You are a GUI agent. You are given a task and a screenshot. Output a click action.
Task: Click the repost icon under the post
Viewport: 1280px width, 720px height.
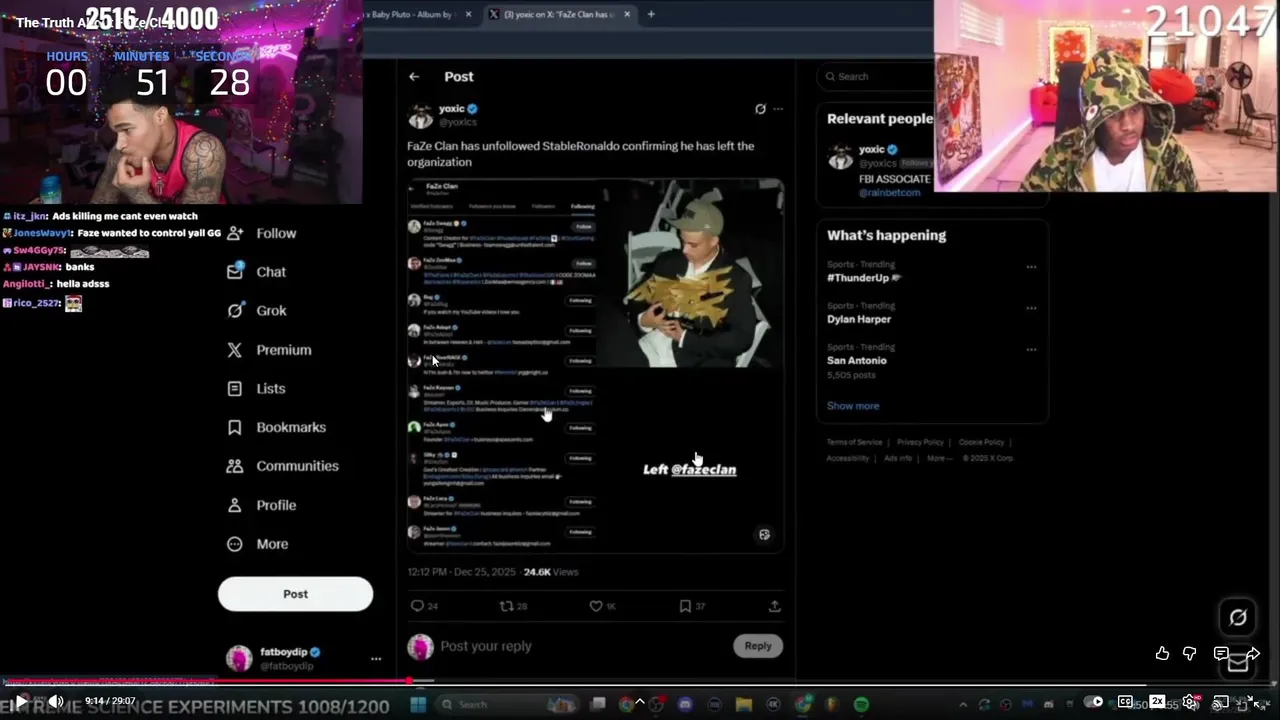click(x=506, y=606)
